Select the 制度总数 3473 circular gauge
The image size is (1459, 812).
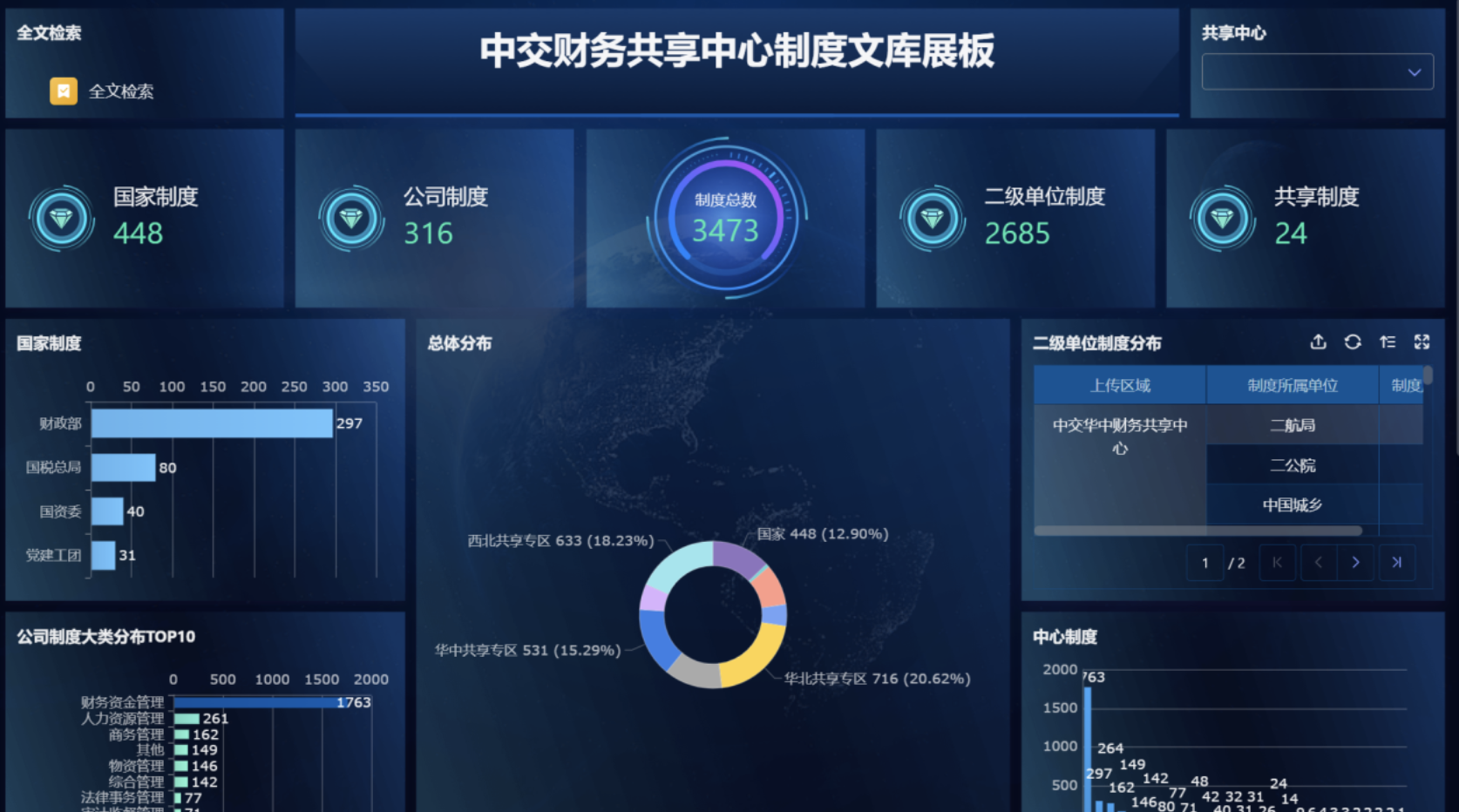(726, 218)
